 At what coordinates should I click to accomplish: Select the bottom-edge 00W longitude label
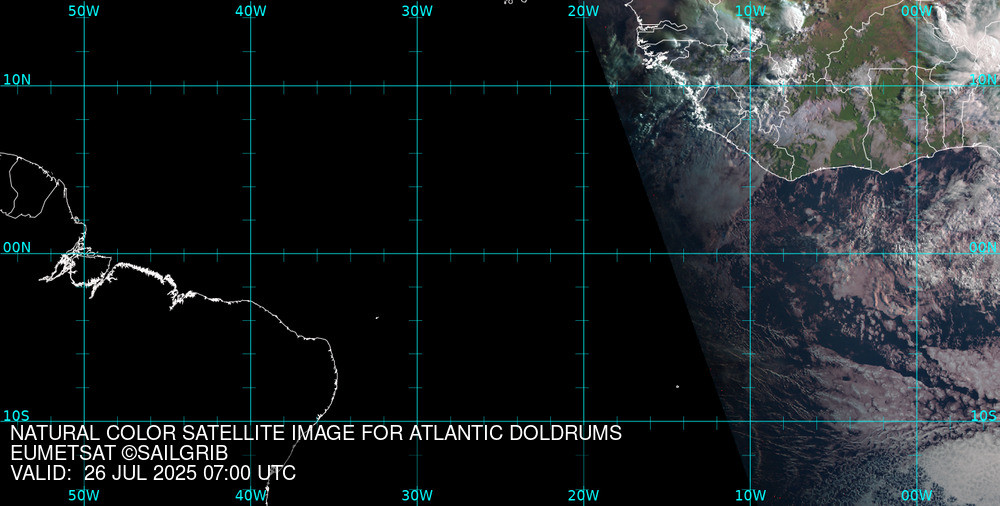pyautogui.click(x=917, y=496)
